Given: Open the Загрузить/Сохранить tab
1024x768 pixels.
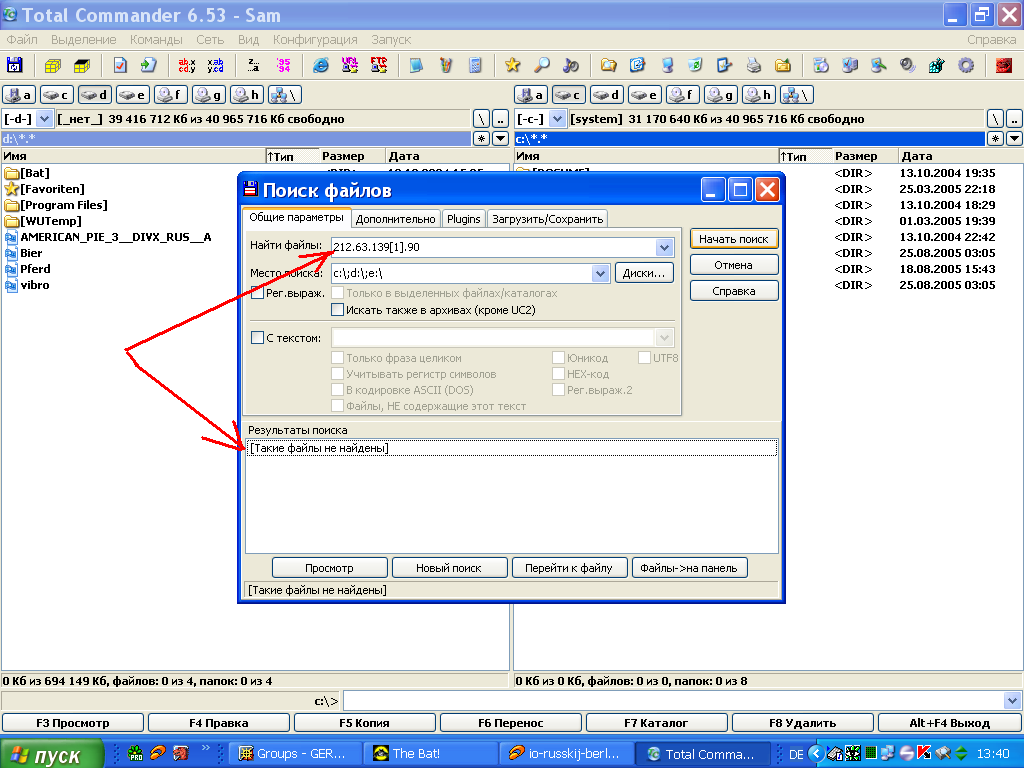Looking at the screenshot, I should (x=547, y=219).
